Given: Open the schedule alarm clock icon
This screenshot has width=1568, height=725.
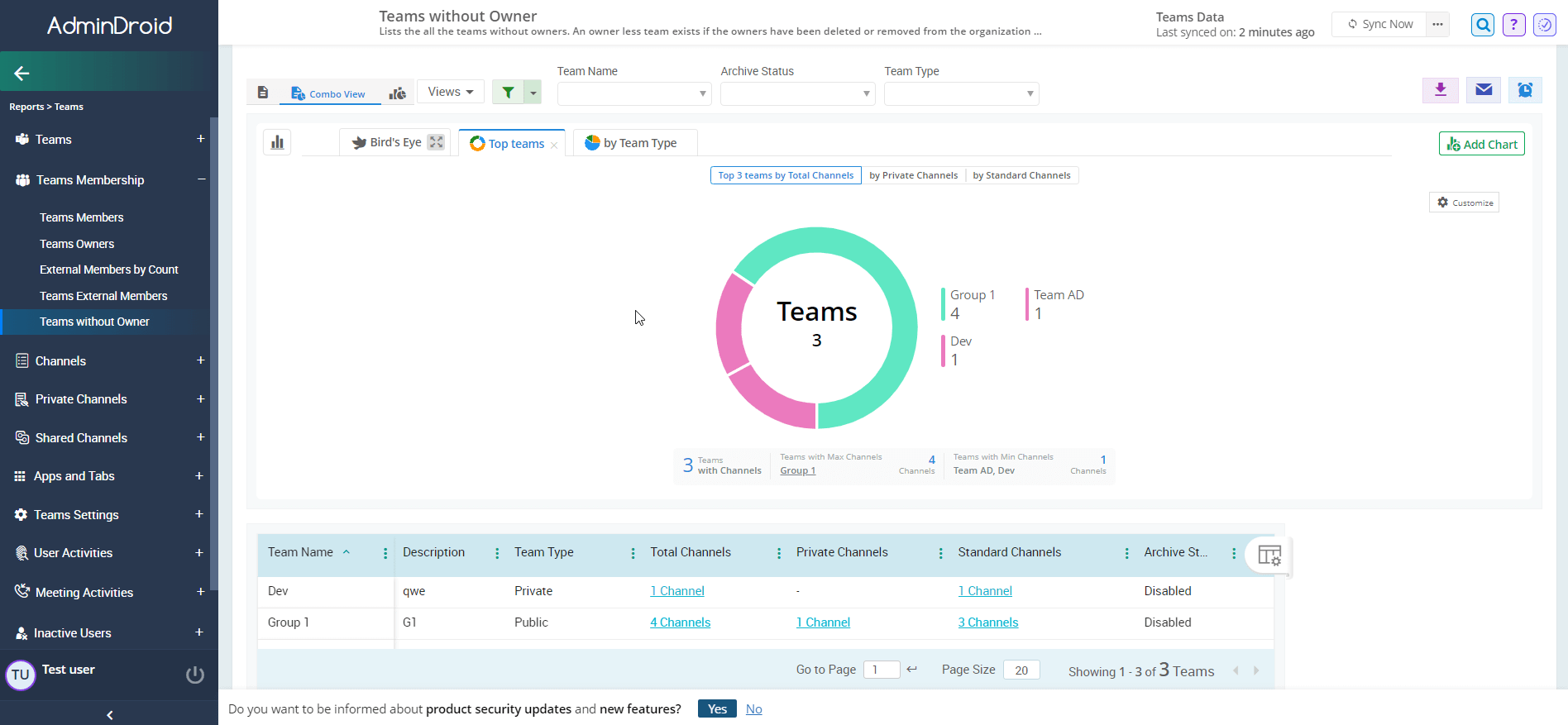Looking at the screenshot, I should pos(1524,90).
